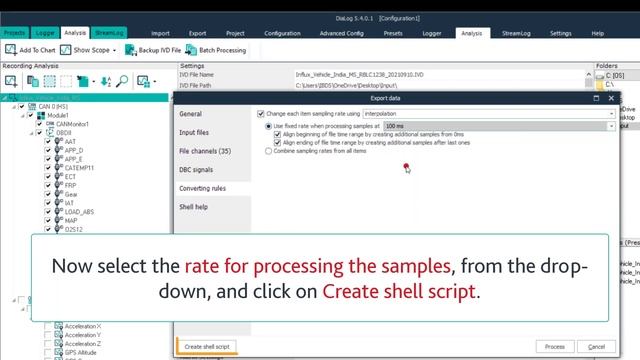Viewport: 640px width, 360px height.
Task: Collapse the Module1 tree node
Action: [x=23, y=116]
